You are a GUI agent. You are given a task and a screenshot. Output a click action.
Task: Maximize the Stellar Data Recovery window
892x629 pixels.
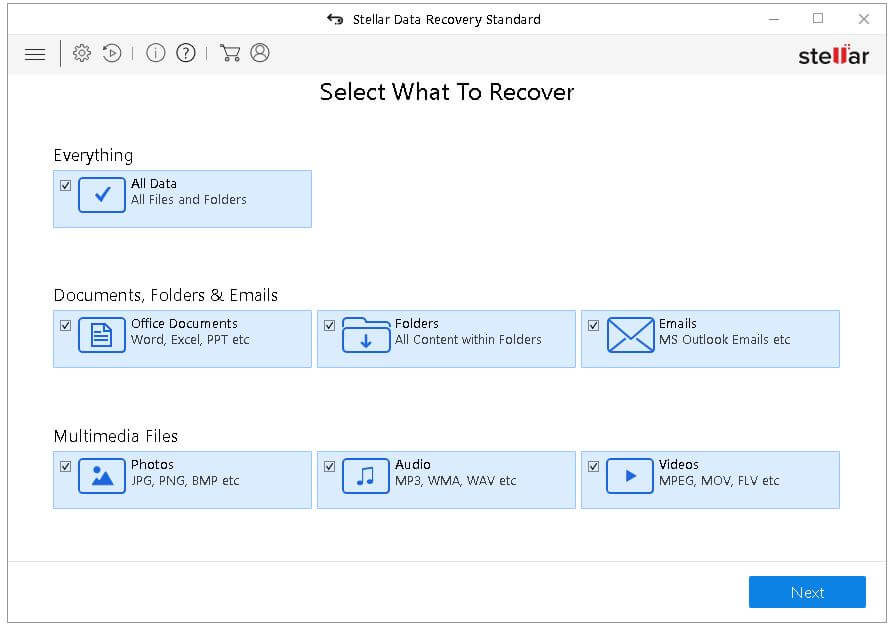pos(818,19)
